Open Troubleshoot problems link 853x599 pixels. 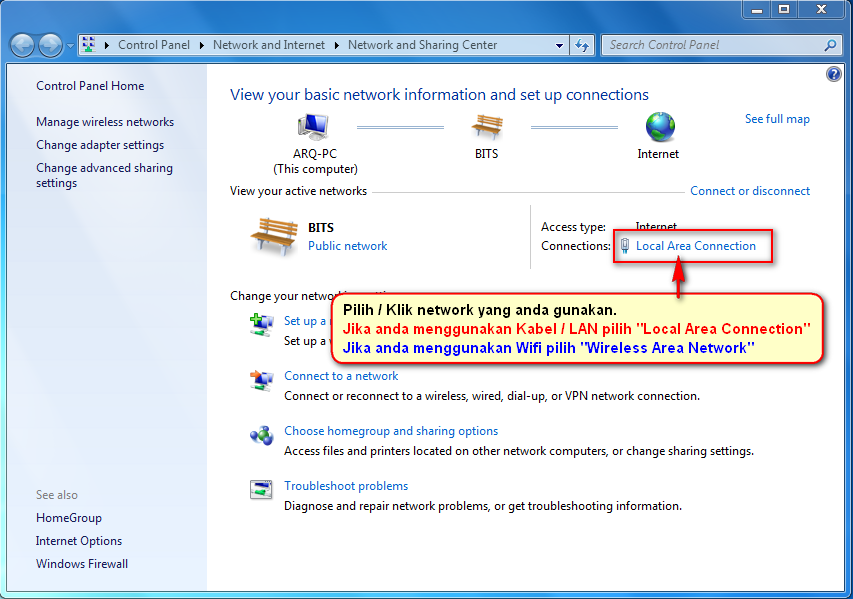click(x=346, y=486)
